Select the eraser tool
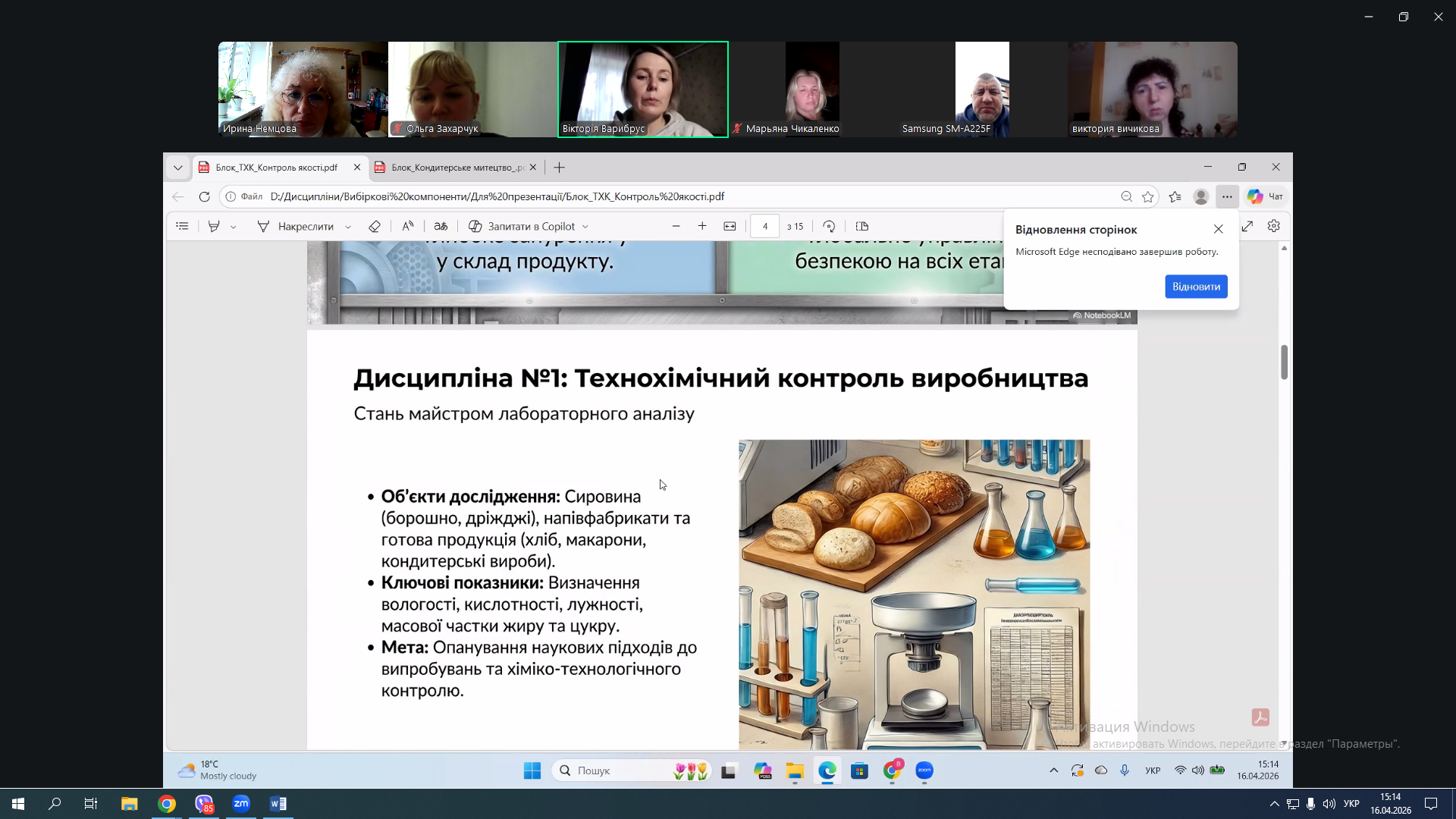 [374, 226]
